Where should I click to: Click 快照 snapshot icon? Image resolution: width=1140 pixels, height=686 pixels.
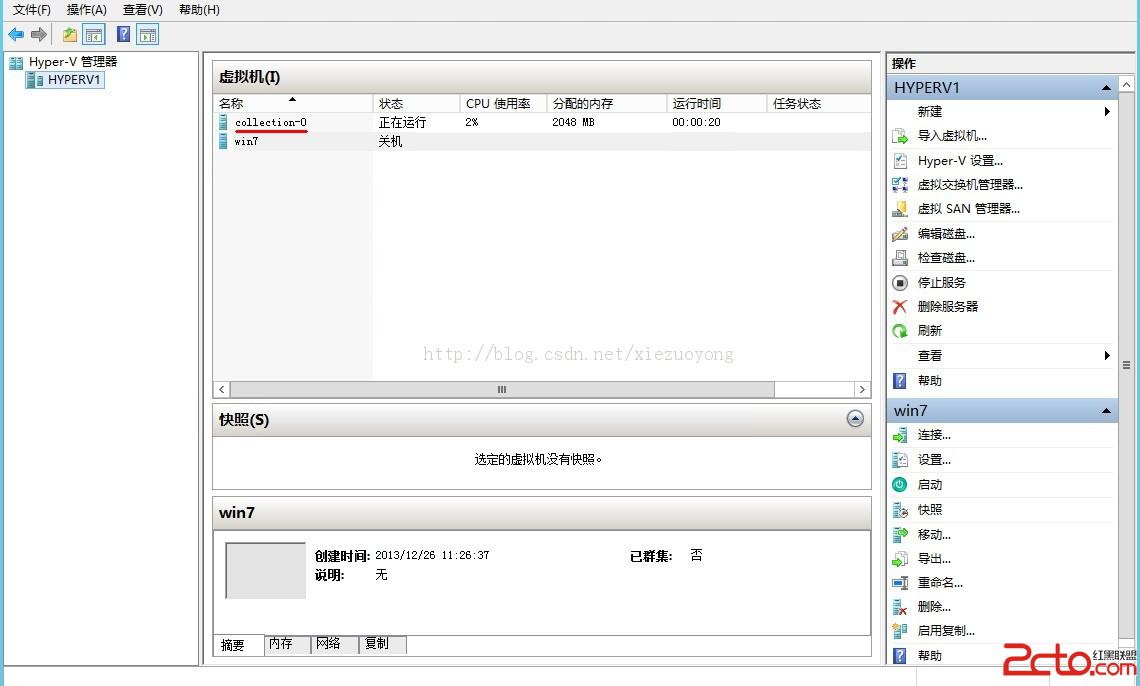pos(900,510)
